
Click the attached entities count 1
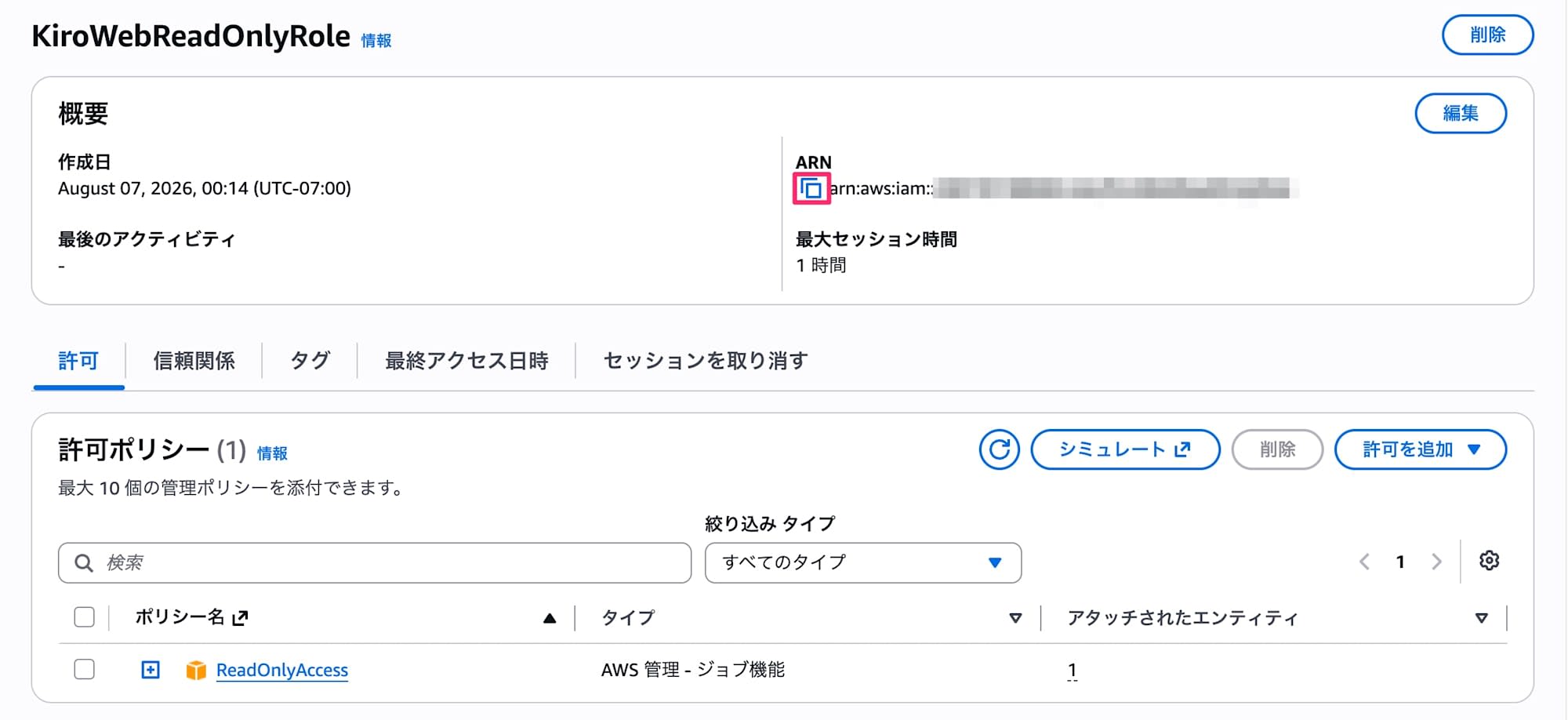coord(1073,670)
